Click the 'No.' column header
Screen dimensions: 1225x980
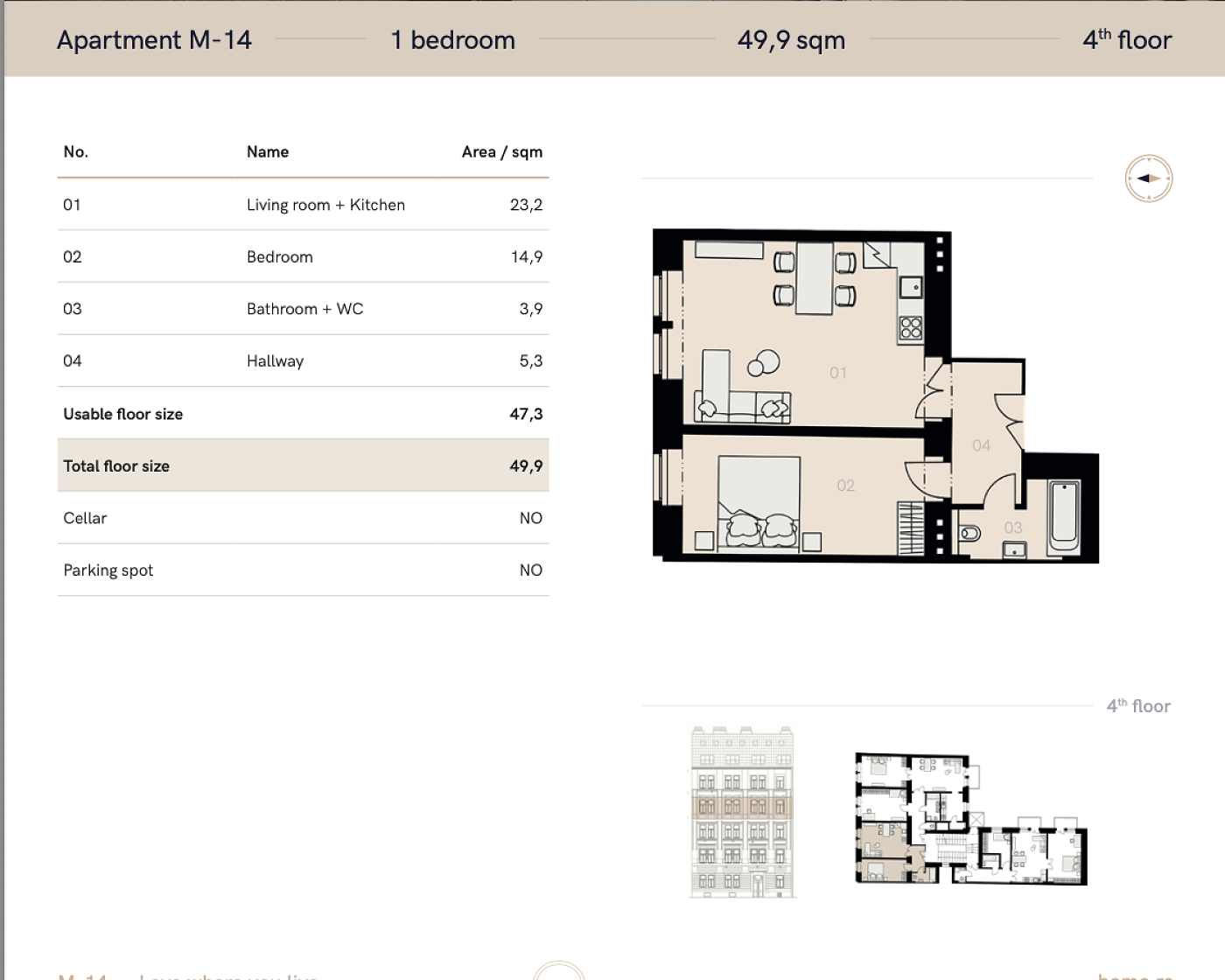(75, 151)
